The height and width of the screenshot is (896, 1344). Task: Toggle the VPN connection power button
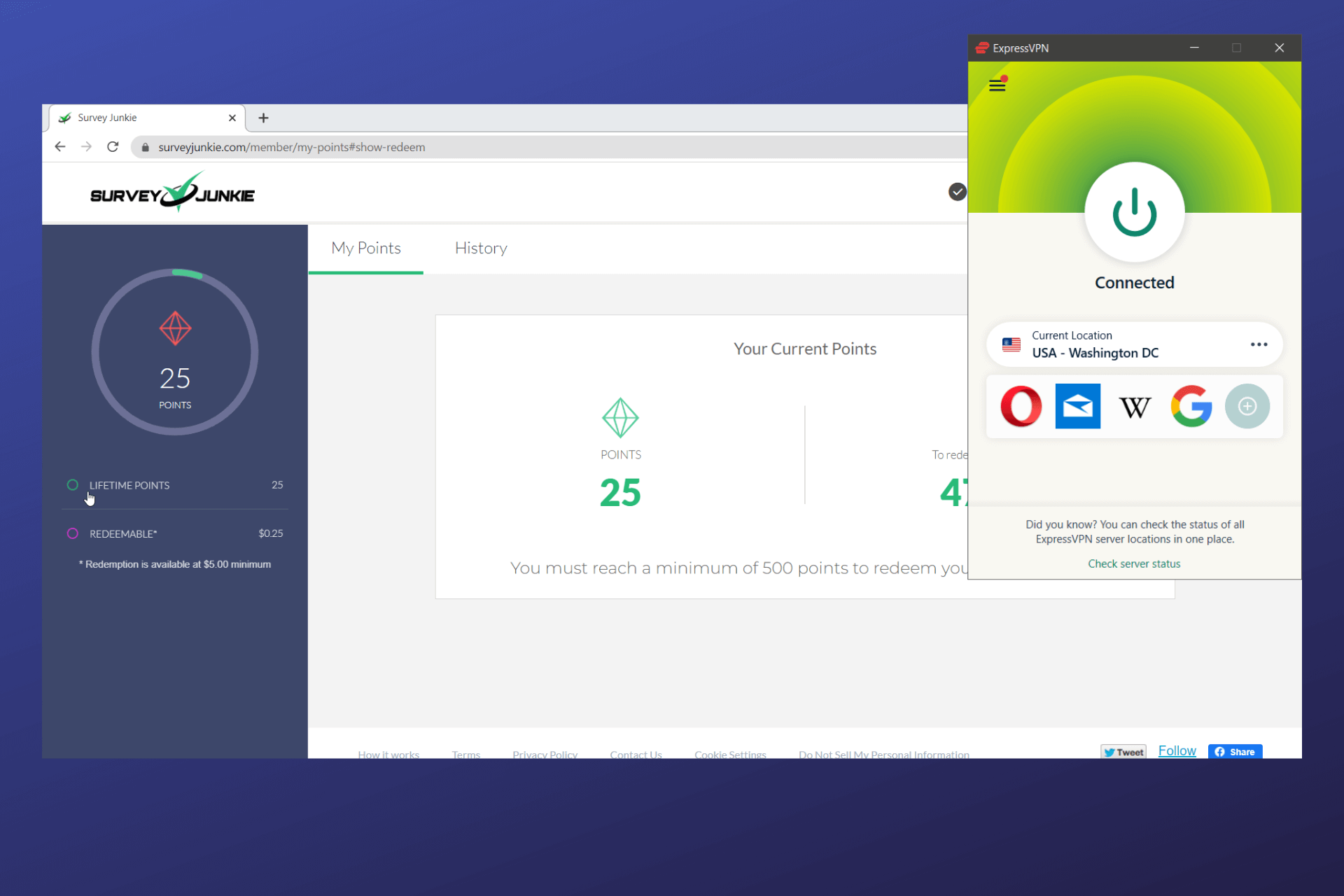click(1134, 212)
